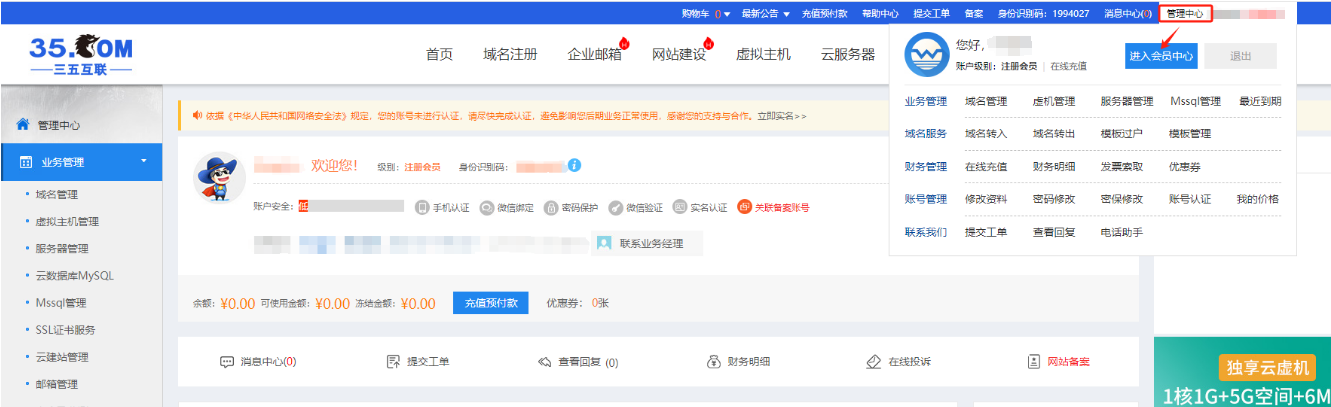Select 域名注册 in the main navigation

click(510, 55)
